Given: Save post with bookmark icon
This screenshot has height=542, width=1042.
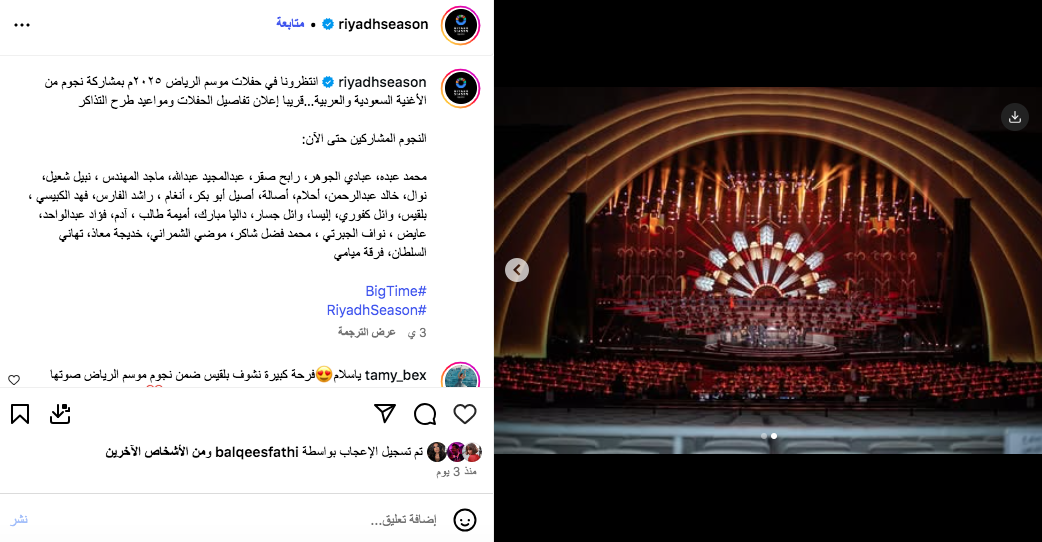Looking at the screenshot, I should point(20,414).
